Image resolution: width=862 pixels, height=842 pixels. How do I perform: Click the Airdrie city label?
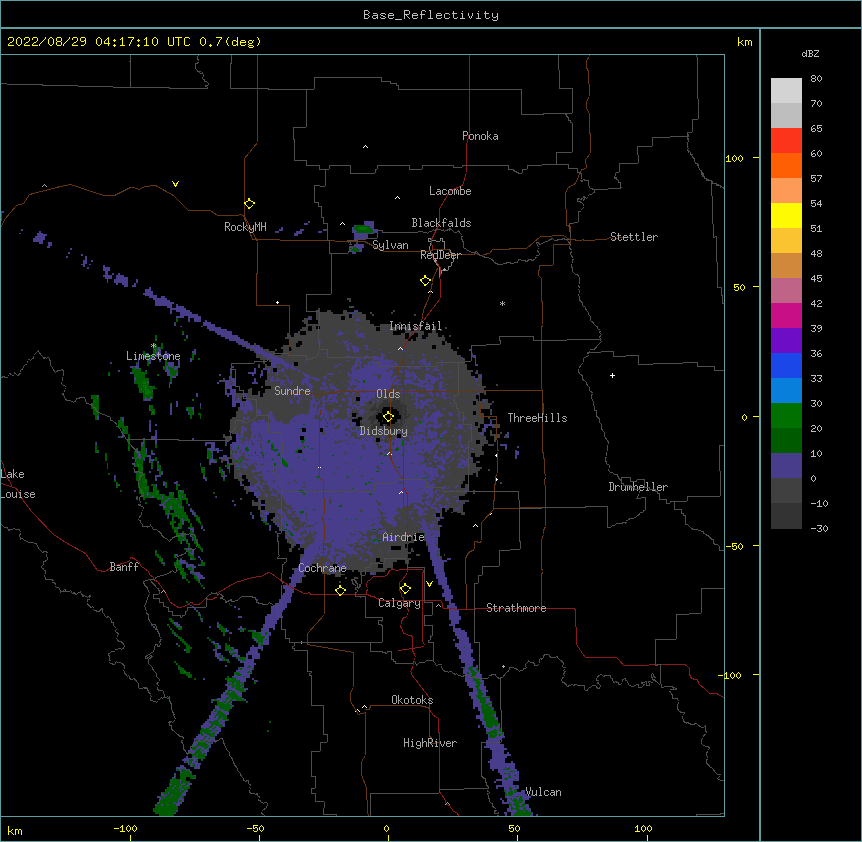404,537
